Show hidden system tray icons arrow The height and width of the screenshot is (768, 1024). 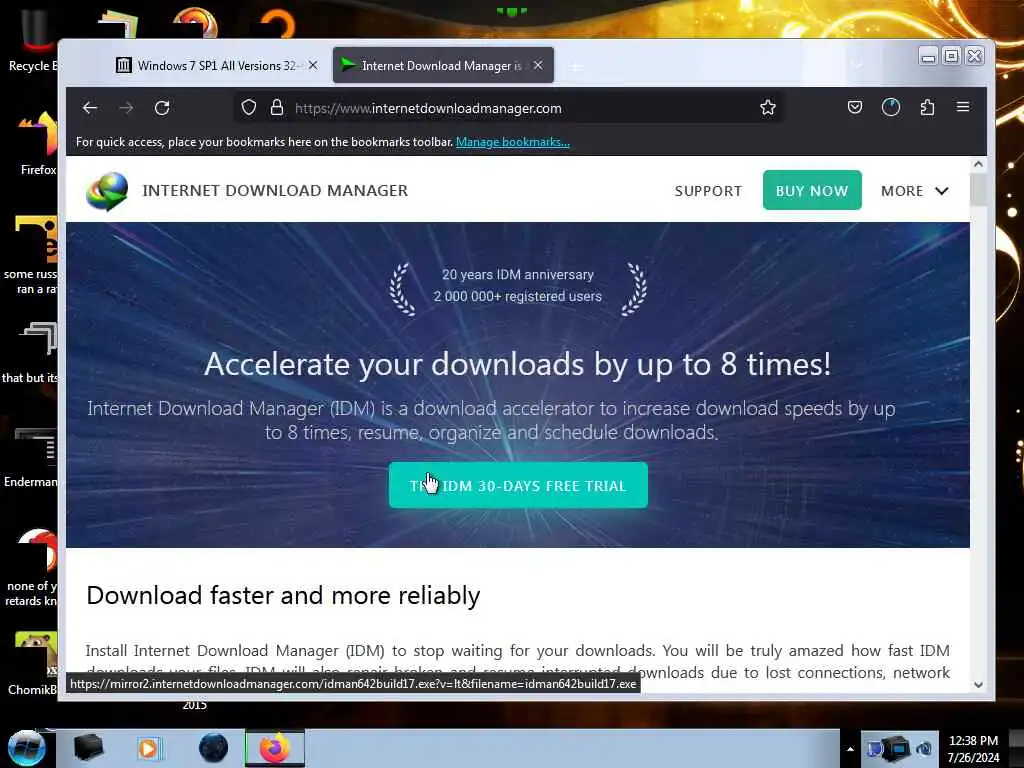(850, 748)
